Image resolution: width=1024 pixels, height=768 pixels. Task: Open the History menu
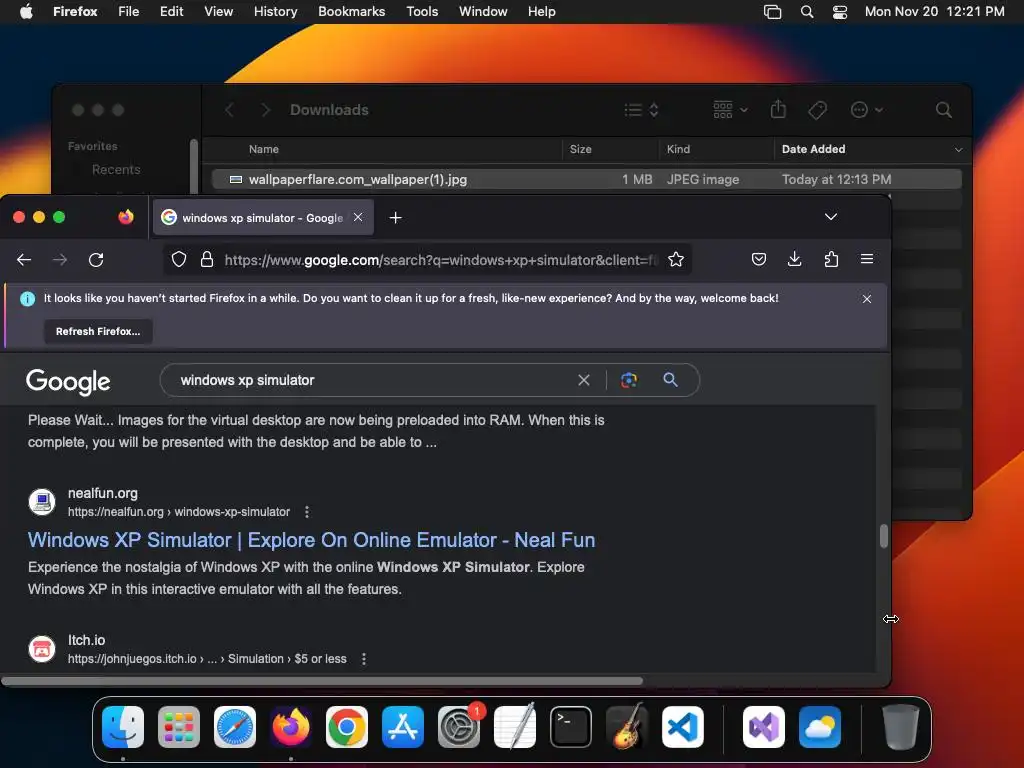276,11
